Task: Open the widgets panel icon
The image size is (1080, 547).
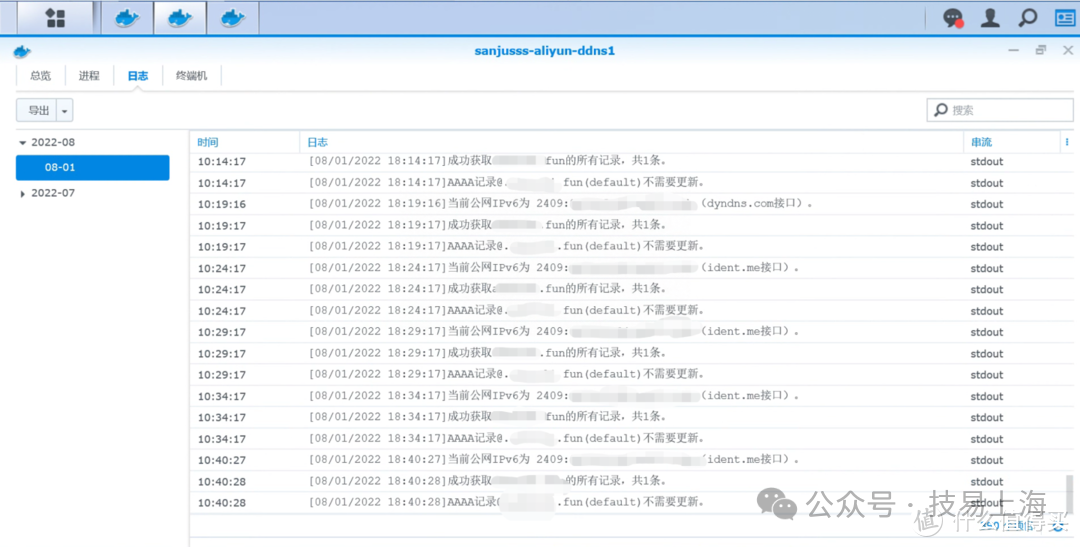Action: tap(1065, 17)
